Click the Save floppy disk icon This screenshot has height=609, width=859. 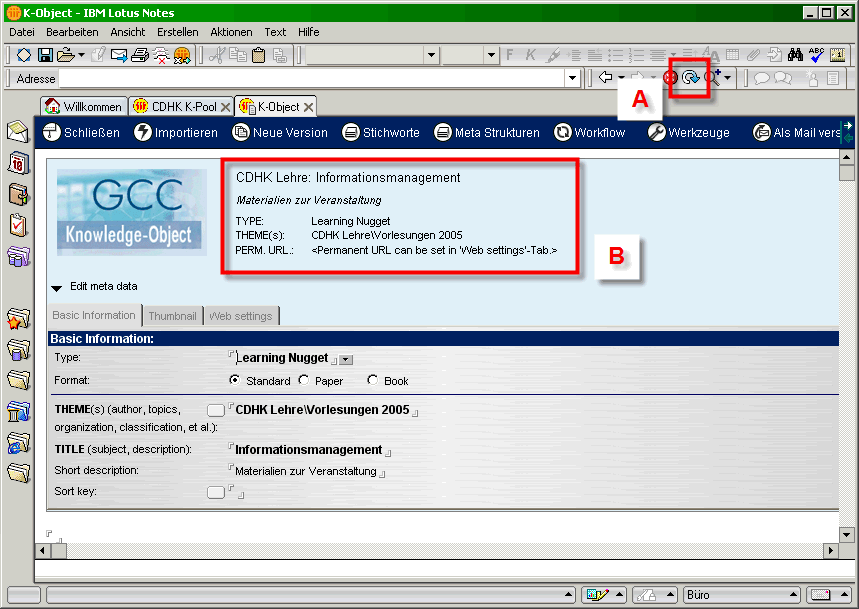point(45,55)
